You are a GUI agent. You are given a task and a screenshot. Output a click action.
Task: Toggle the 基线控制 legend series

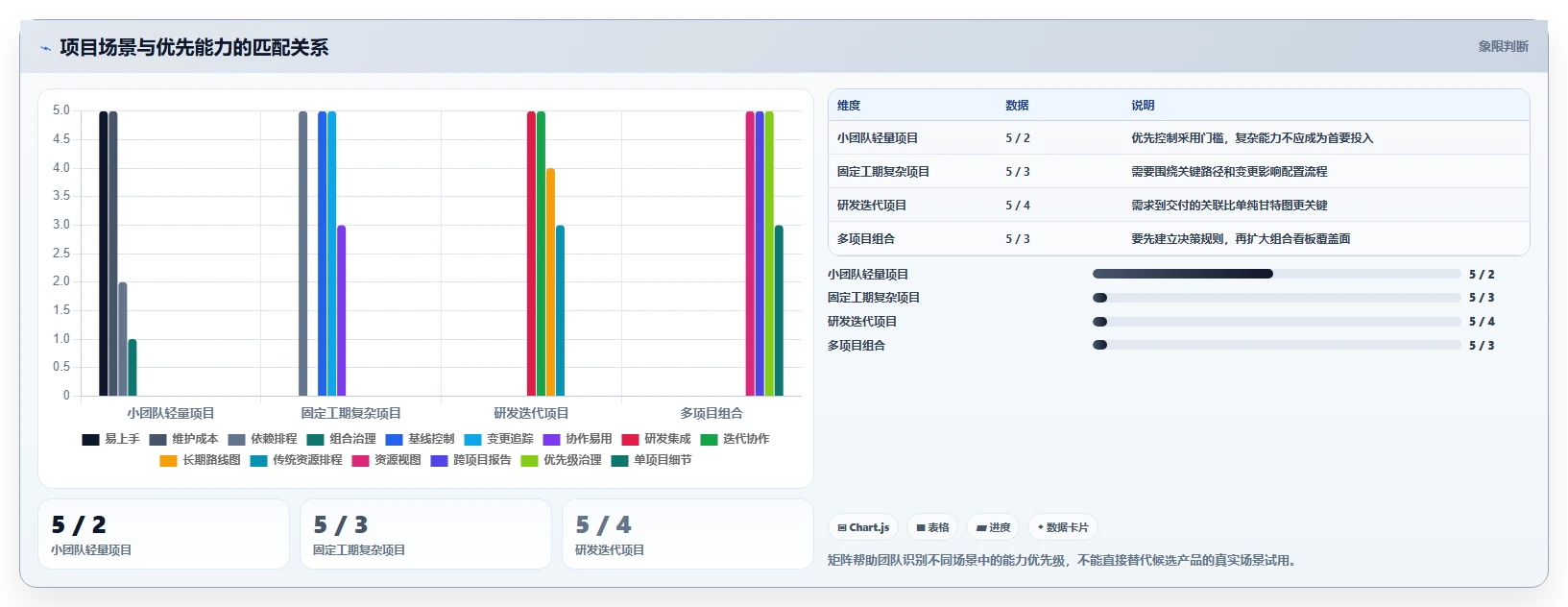tap(420, 439)
